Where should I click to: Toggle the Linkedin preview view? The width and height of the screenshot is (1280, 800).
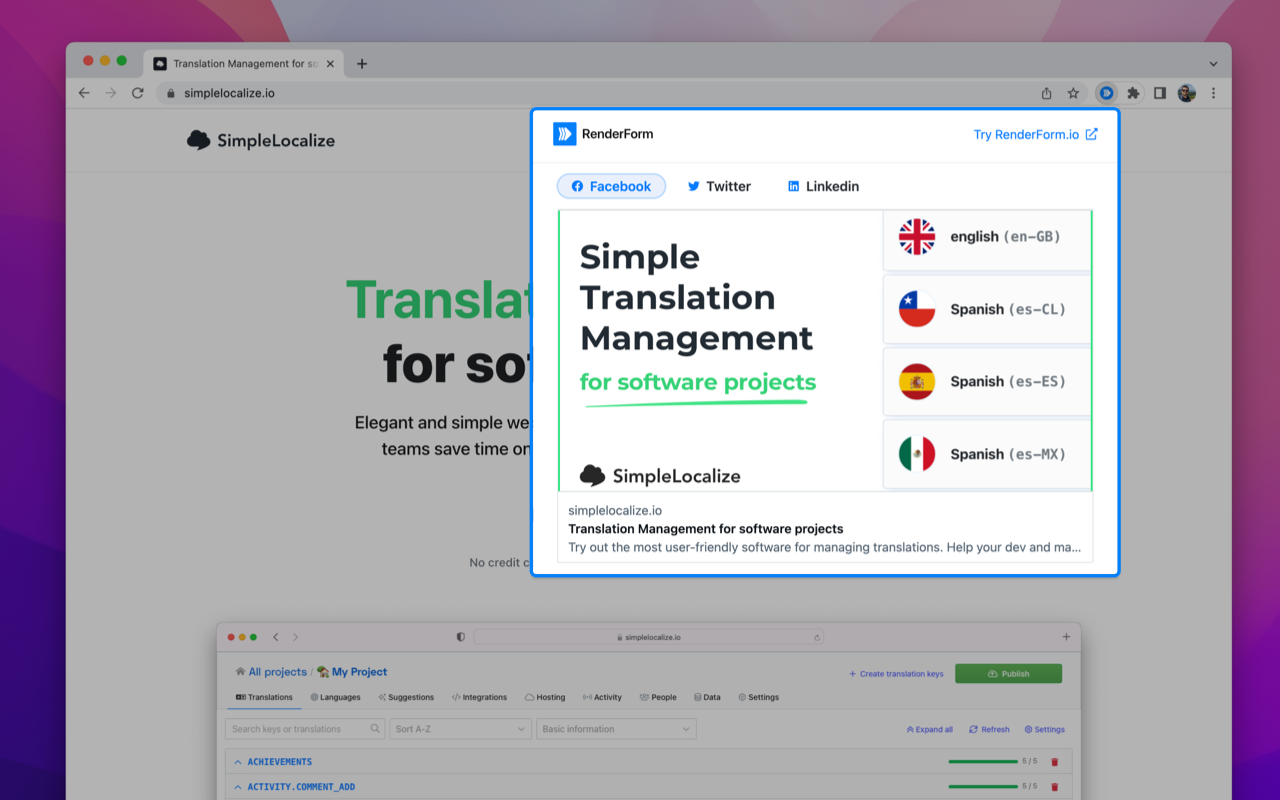click(x=822, y=186)
